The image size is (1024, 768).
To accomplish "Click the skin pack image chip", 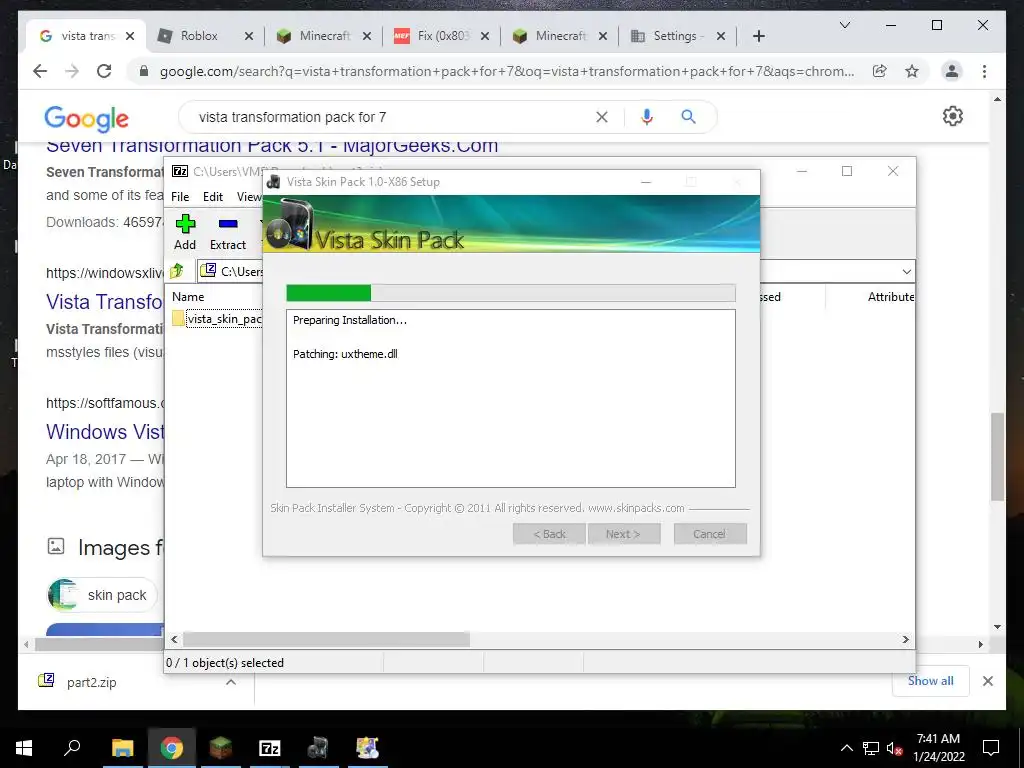I will point(103,595).
